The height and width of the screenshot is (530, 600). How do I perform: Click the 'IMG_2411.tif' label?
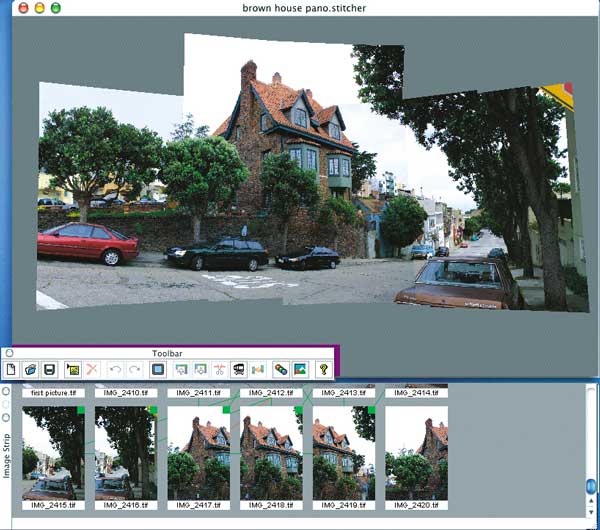coord(199,393)
